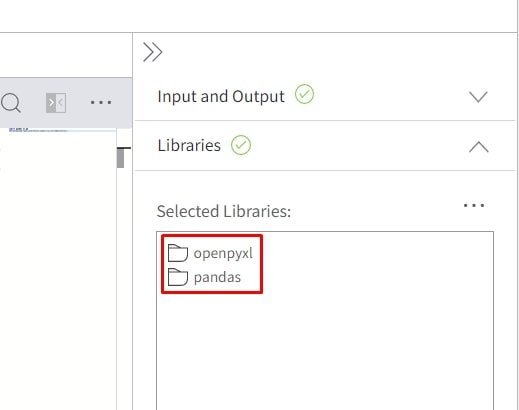Click the pandas folder icon

click(x=178, y=277)
